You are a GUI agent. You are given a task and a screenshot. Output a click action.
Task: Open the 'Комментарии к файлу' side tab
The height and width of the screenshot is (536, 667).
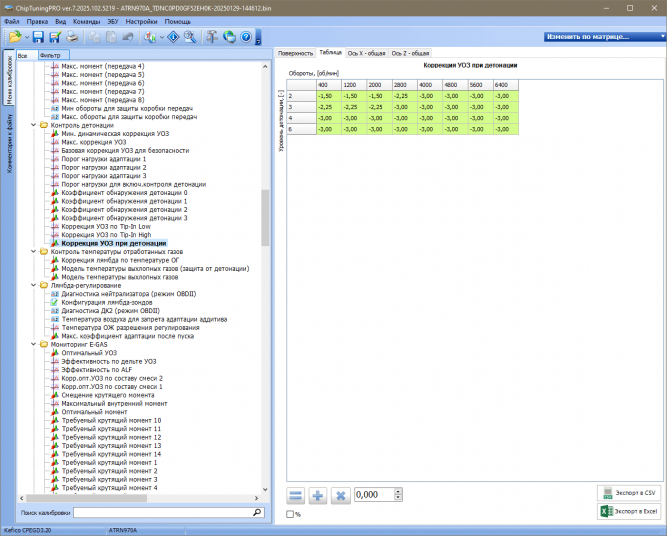point(9,143)
